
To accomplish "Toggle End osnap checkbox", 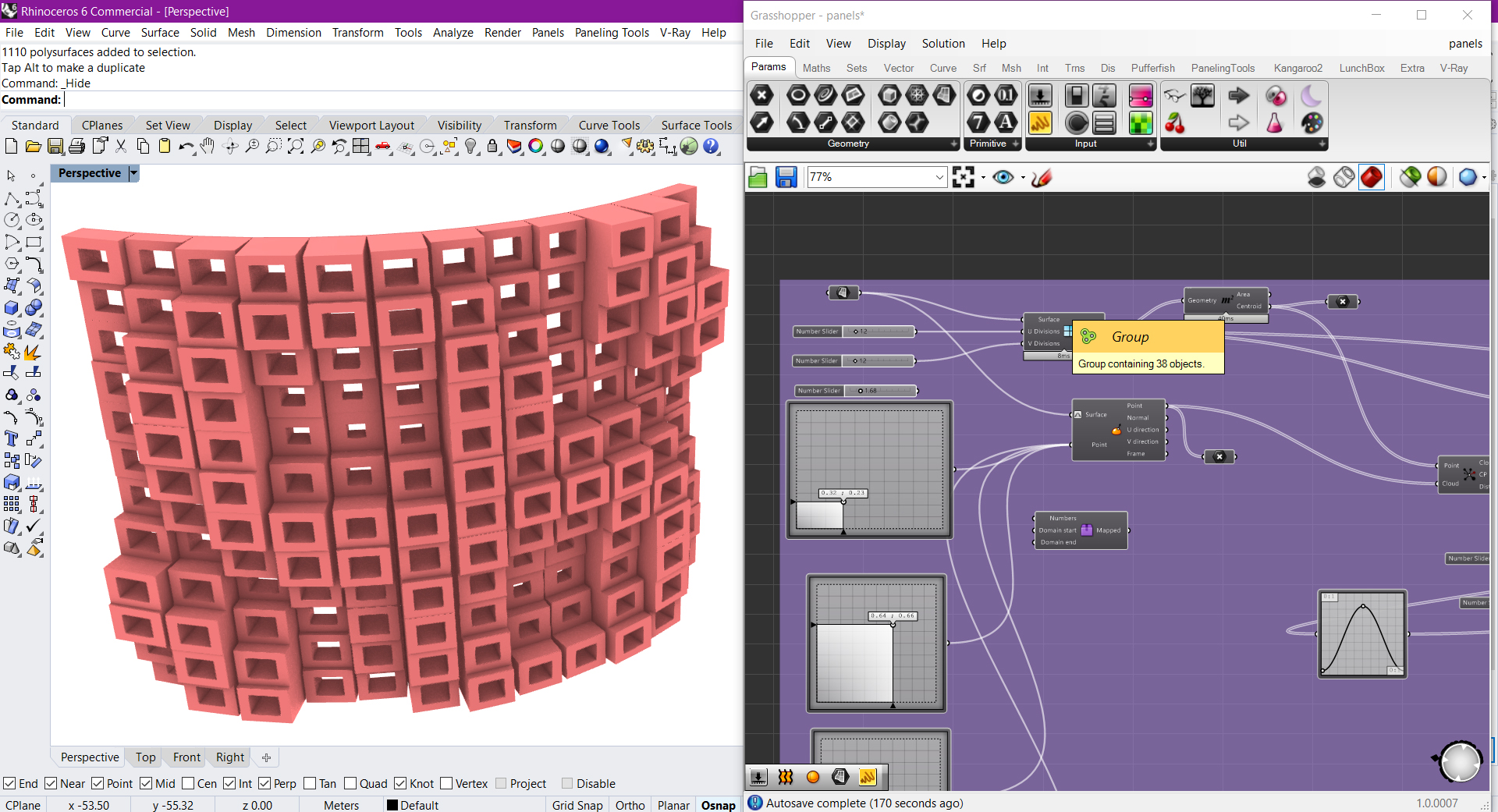I will point(9,783).
